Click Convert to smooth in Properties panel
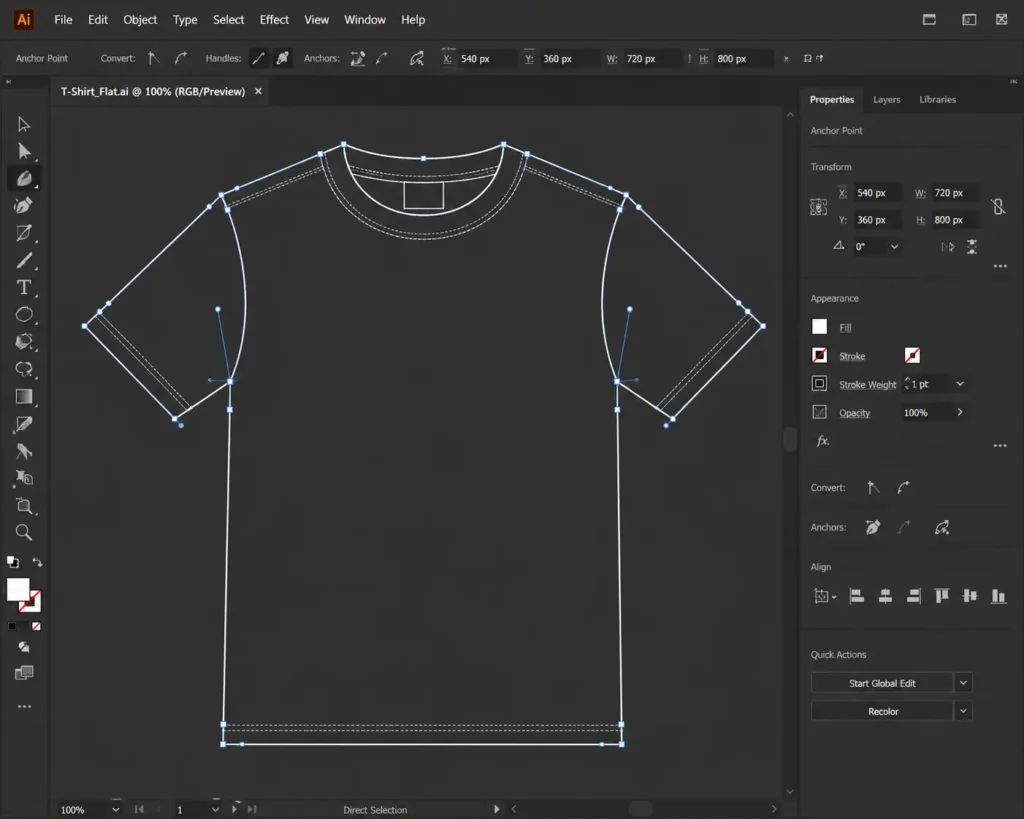1024x819 pixels. 903,487
